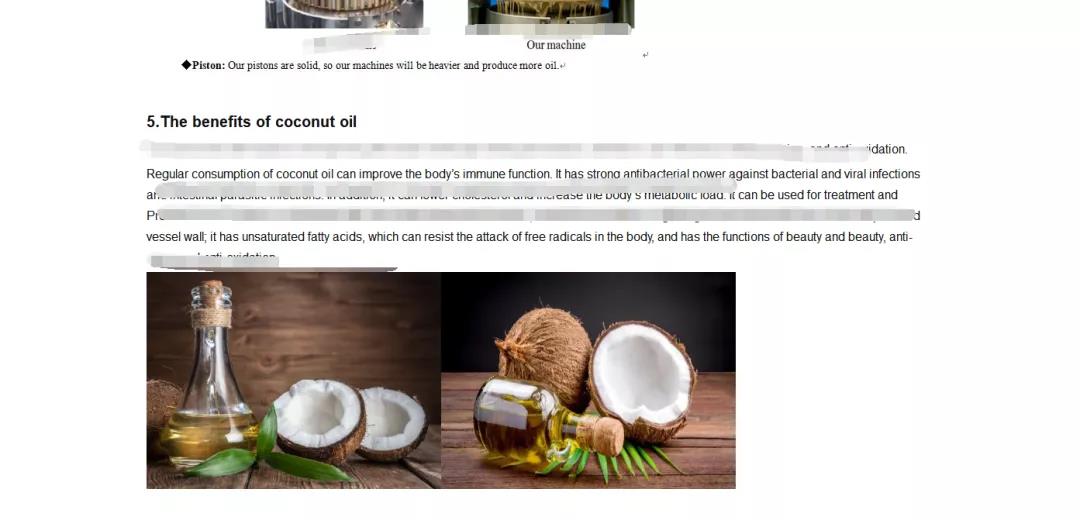This screenshot has height=520, width=1080.
Task: Click the diamond bullet before Piston
Action: 186,65
